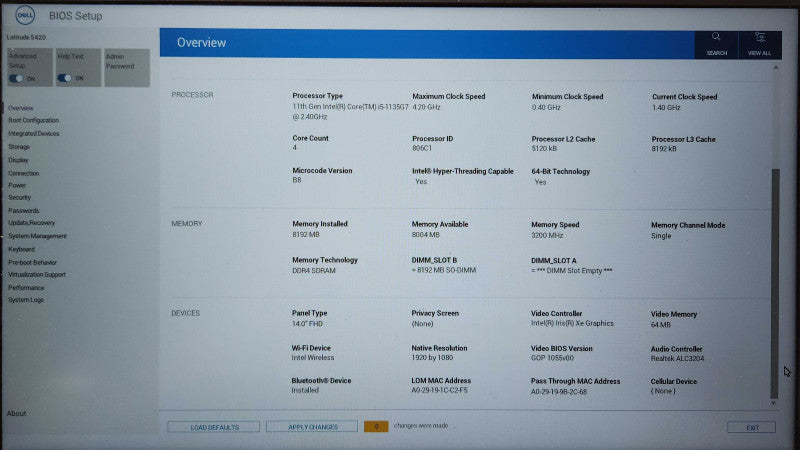Open Update,Recovery section
The image size is (800, 450).
[32, 223]
